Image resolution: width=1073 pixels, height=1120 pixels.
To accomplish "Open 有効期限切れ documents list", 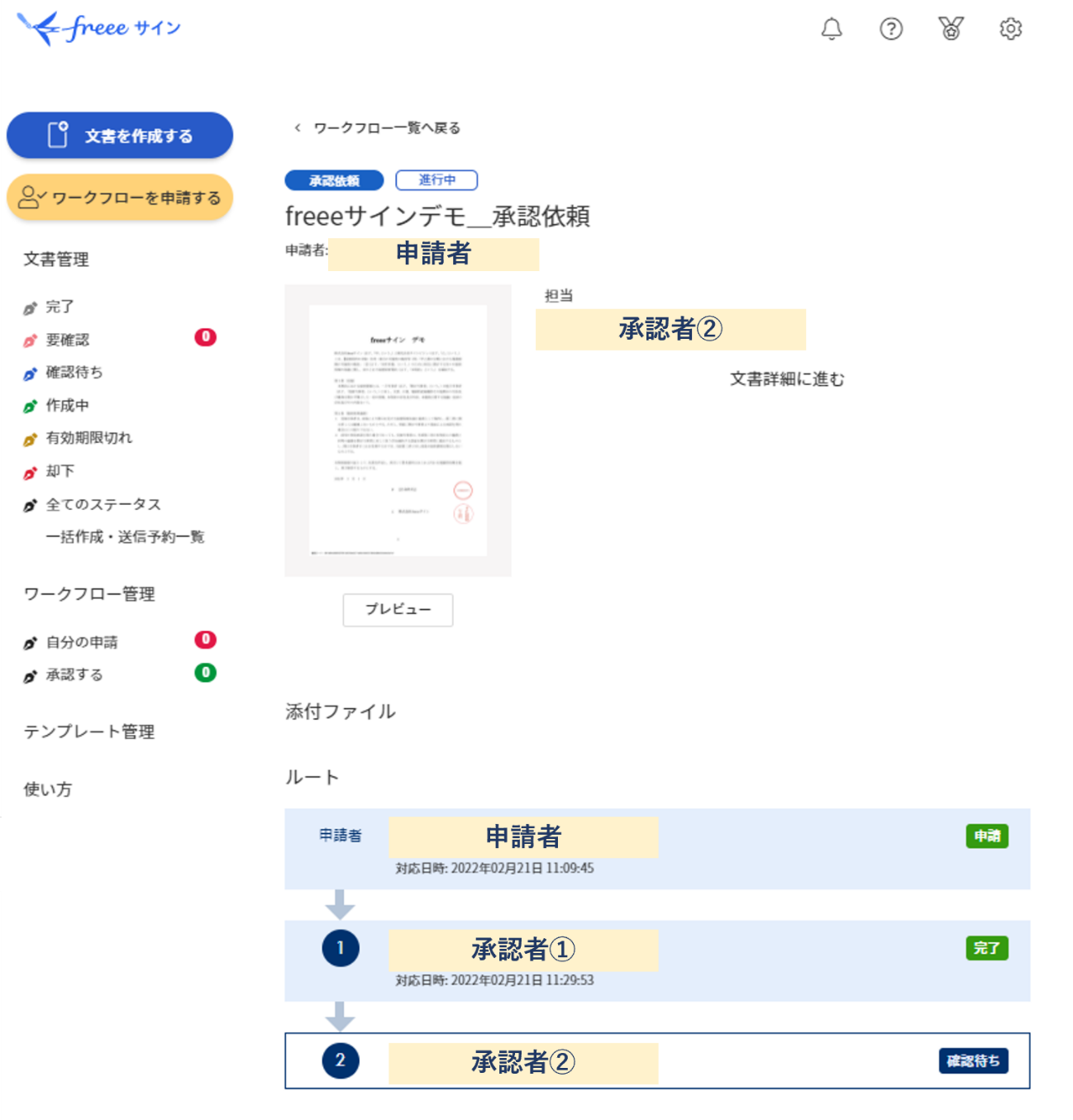I will click(x=88, y=438).
